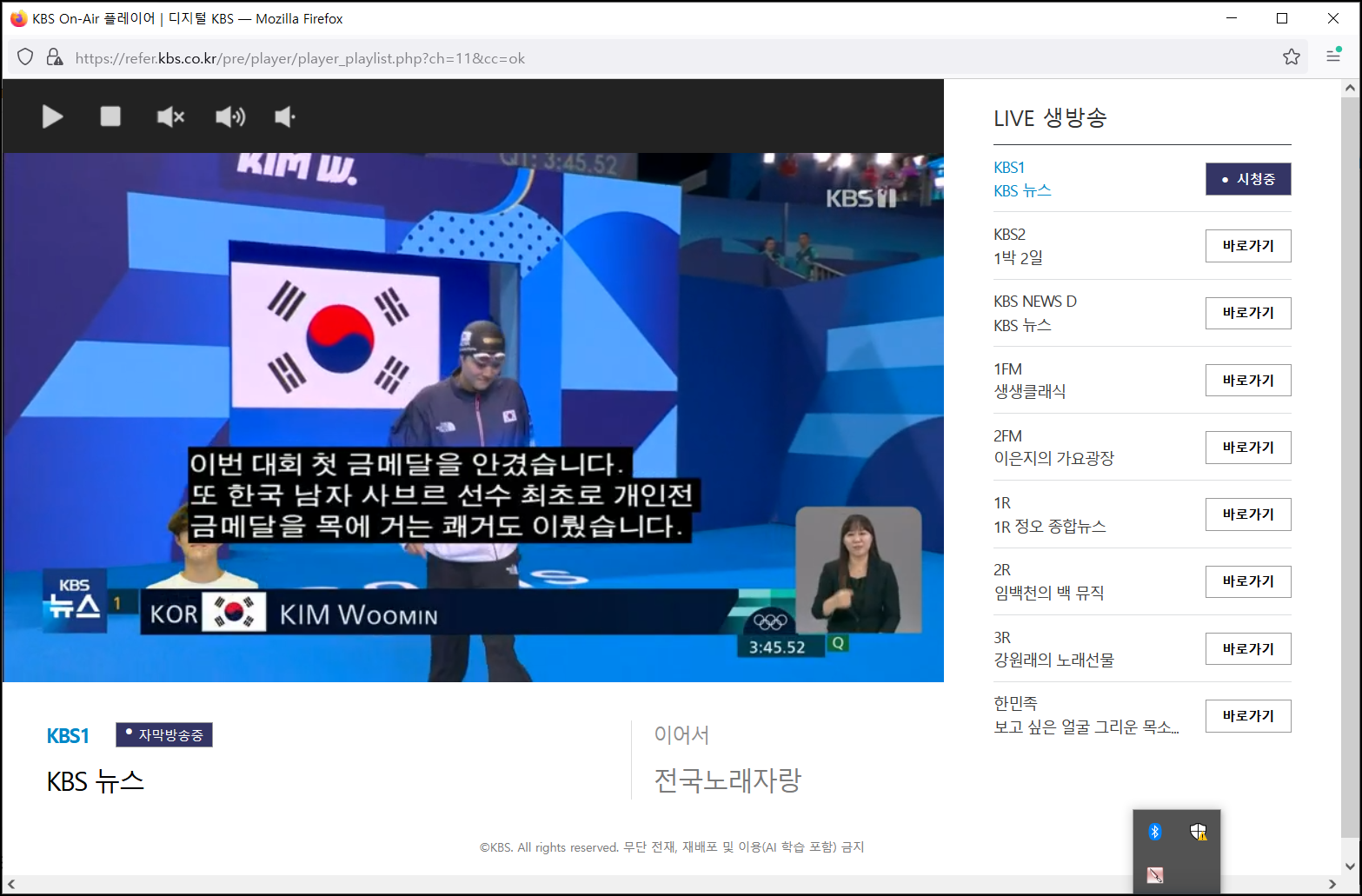Click the 'KBS NEWS D' channel label
The width and height of the screenshot is (1362, 896).
tap(1035, 302)
